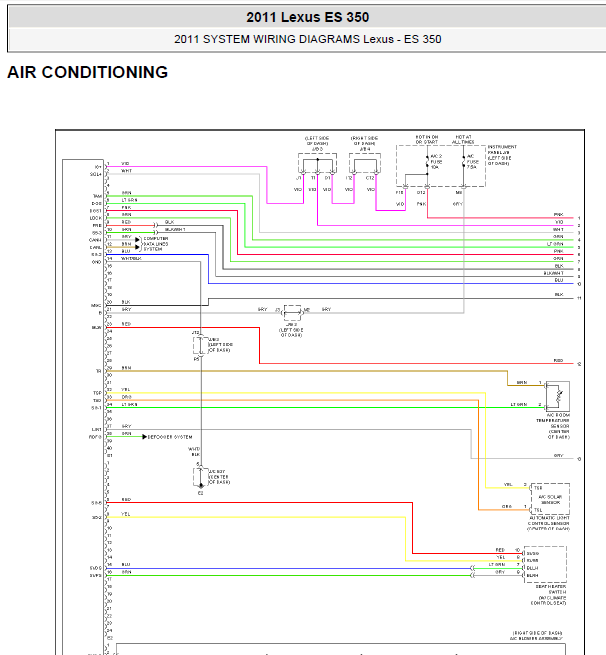Click the 'DEFOGGER SYSTEM' label

(x=170, y=437)
